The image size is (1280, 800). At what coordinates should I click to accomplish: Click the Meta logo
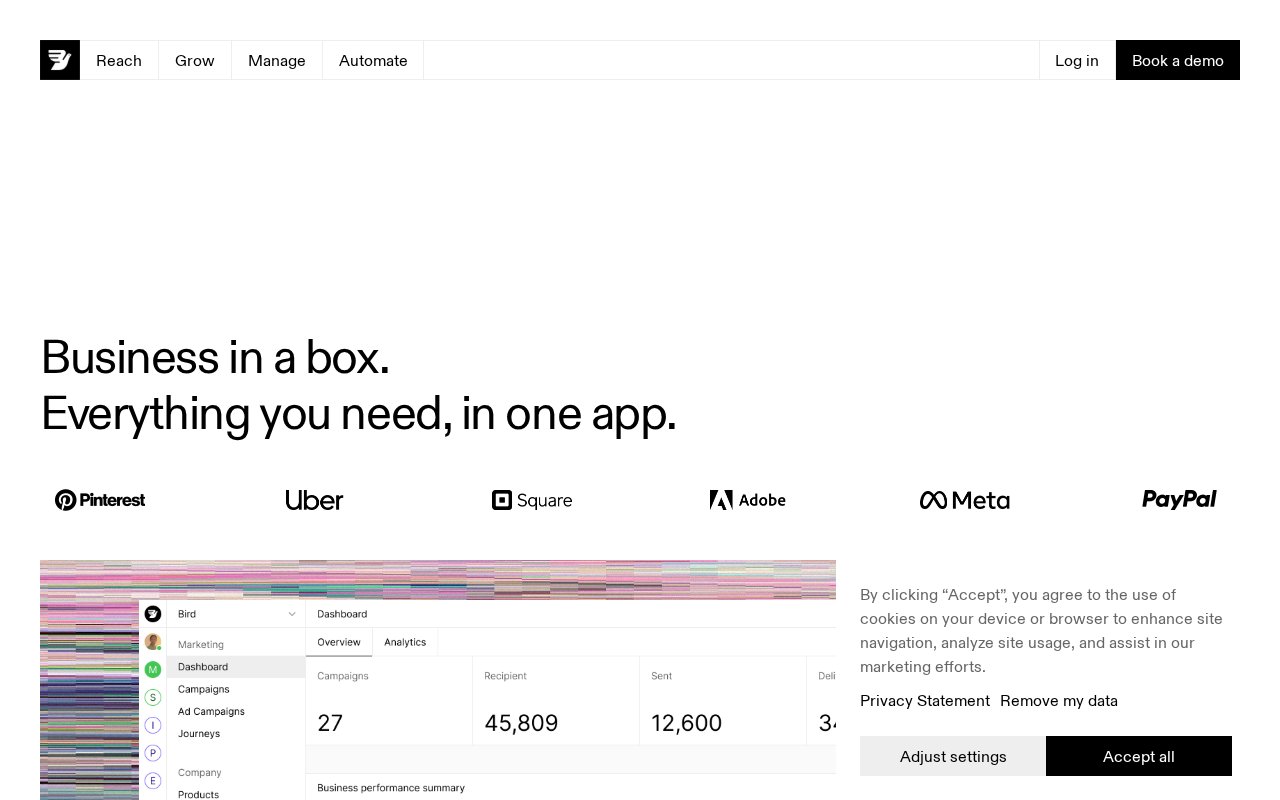(965, 500)
